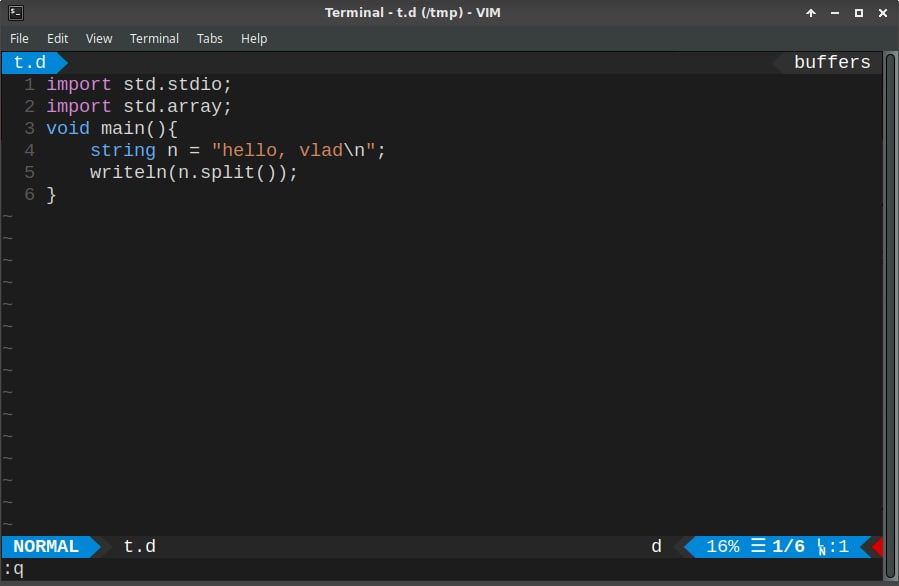Minimize the terminal window
899x586 pixels.
coord(835,13)
